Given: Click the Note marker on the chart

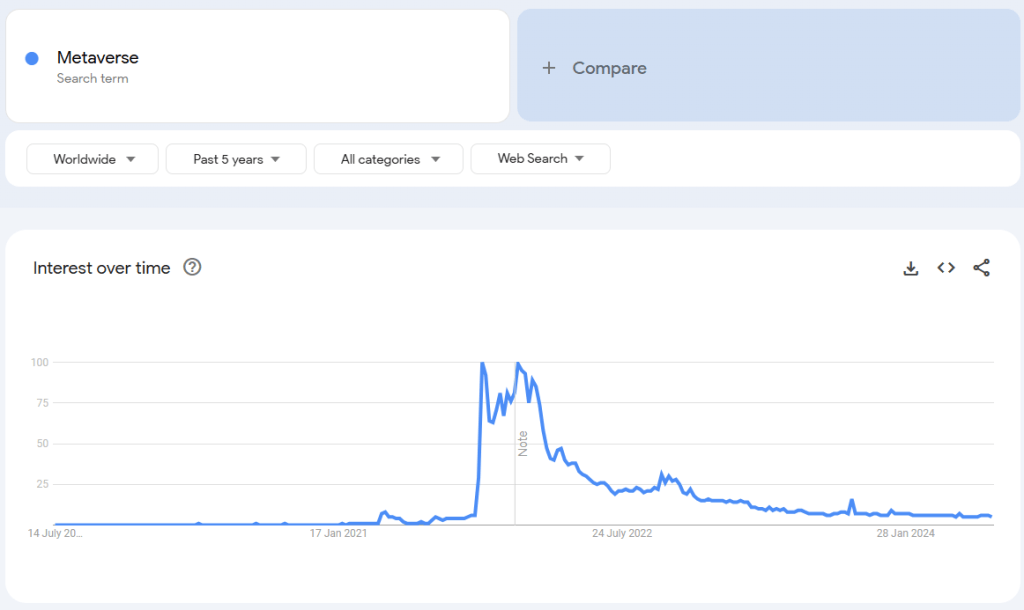Looking at the screenshot, I should pos(523,443).
